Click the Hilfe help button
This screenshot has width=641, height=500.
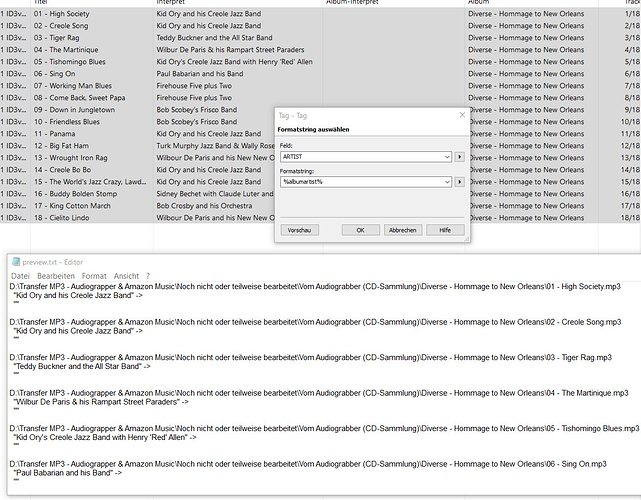pos(445,230)
